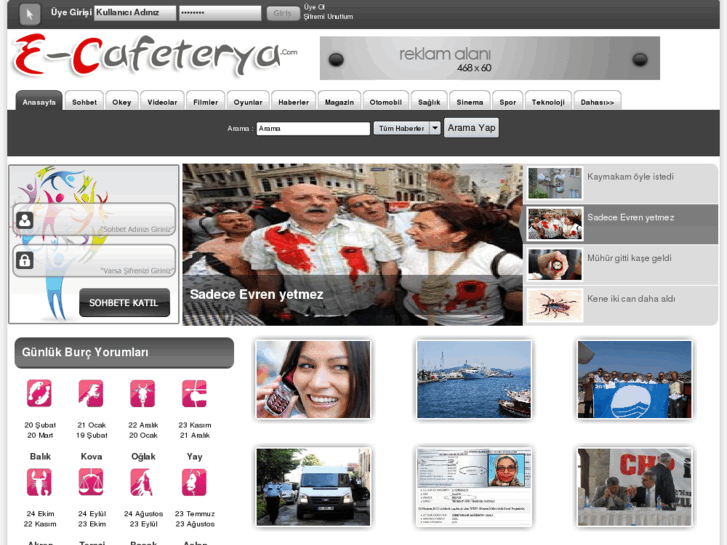This screenshot has width=727, height=545.
Task: Click the Oğlak sign label
Action: (143, 457)
